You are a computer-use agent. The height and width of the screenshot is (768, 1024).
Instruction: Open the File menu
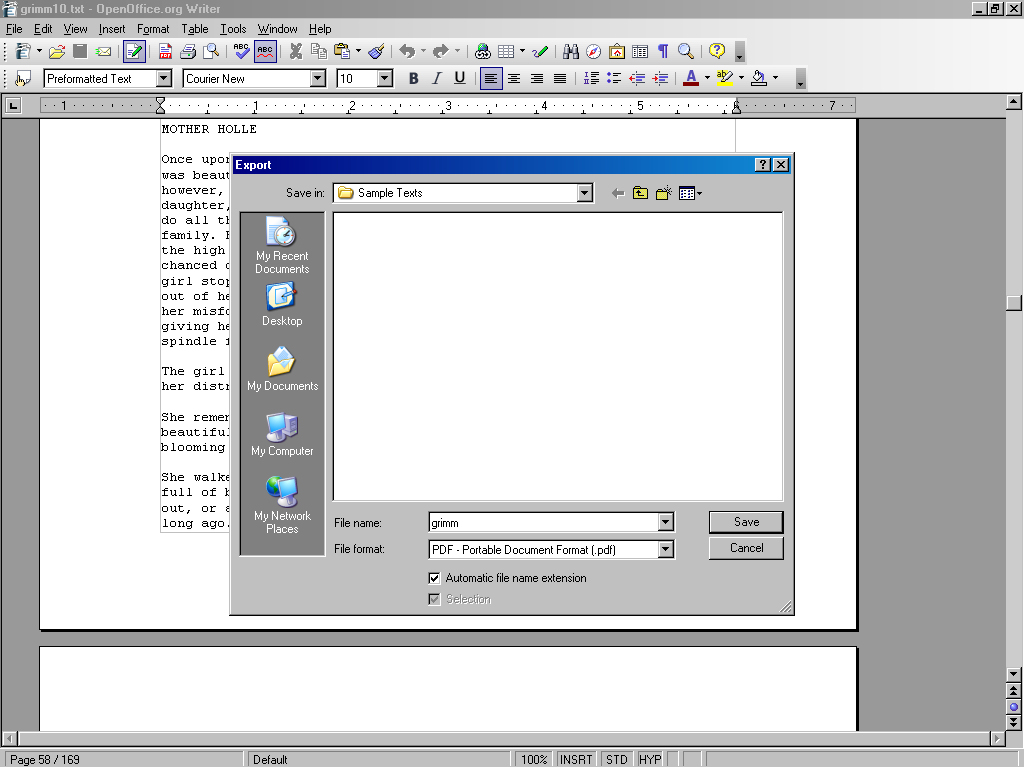click(x=14, y=29)
